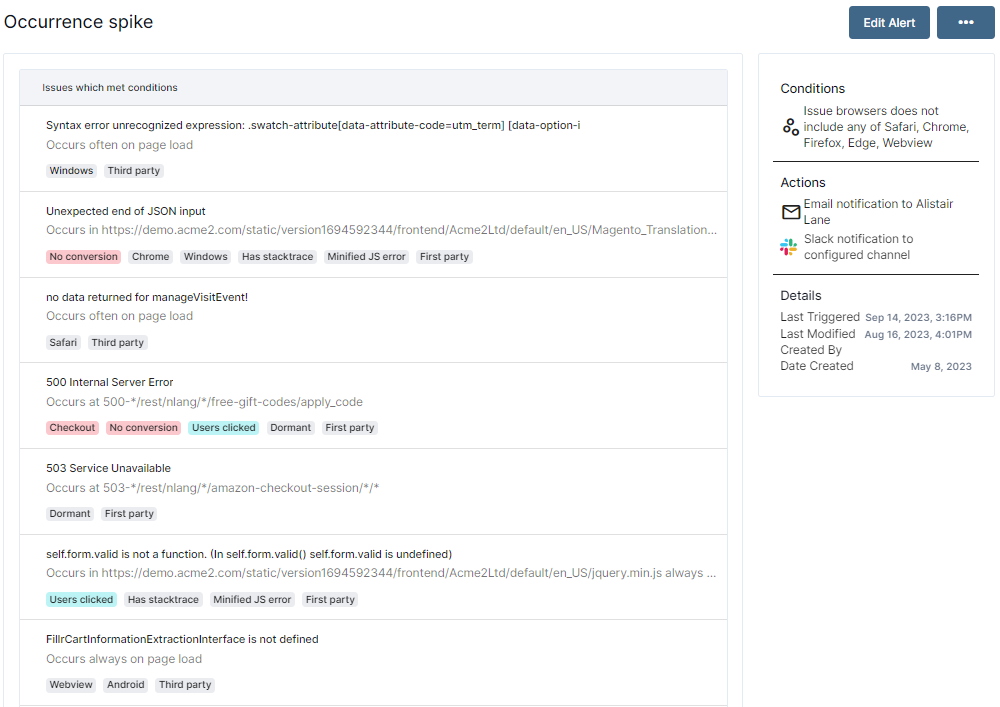Click First party tag on Unexpected end of JSON issue
The width and height of the screenshot is (1000, 707).
pos(445,256)
